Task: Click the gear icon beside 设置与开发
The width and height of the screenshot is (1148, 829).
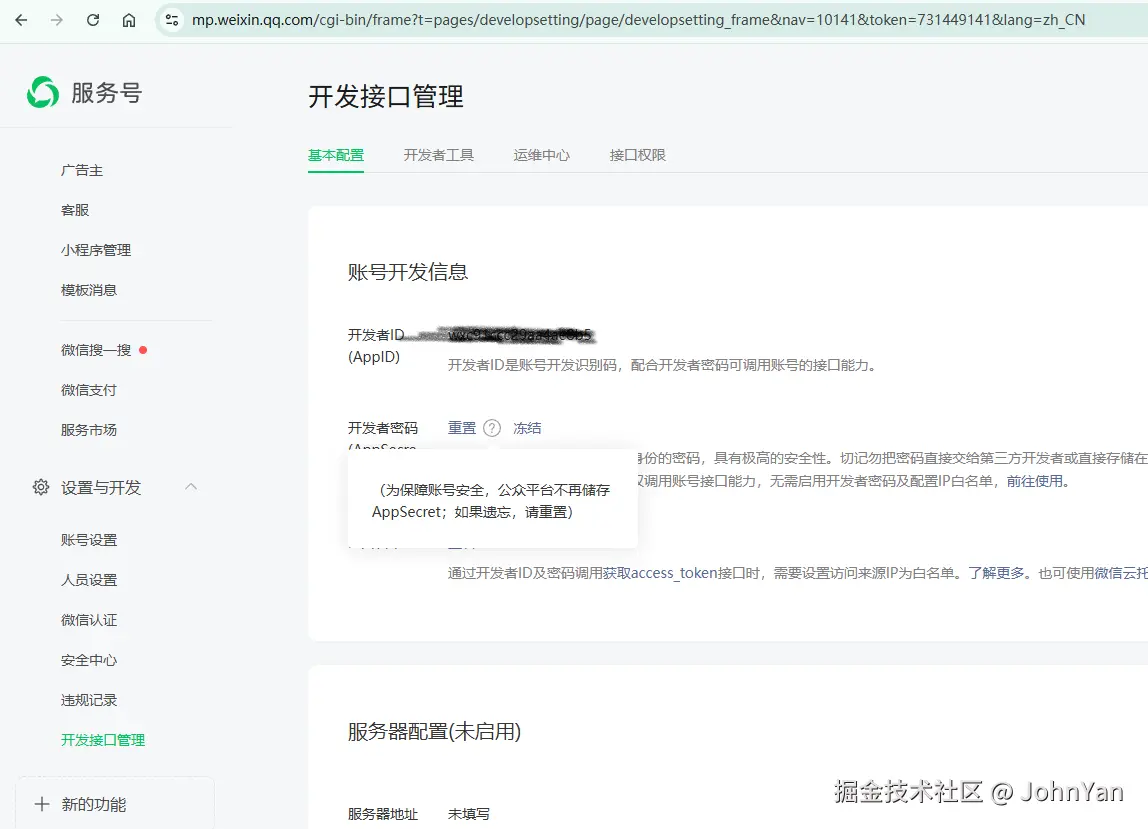Action: 41,487
